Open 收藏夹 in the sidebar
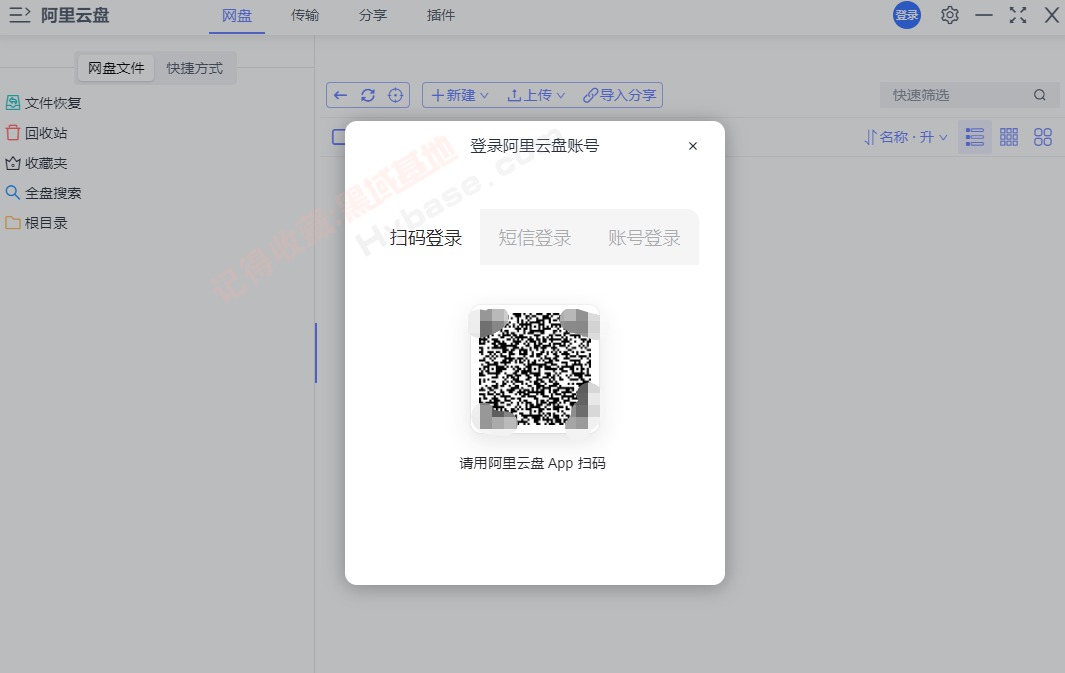This screenshot has width=1065, height=673. (37, 163)
